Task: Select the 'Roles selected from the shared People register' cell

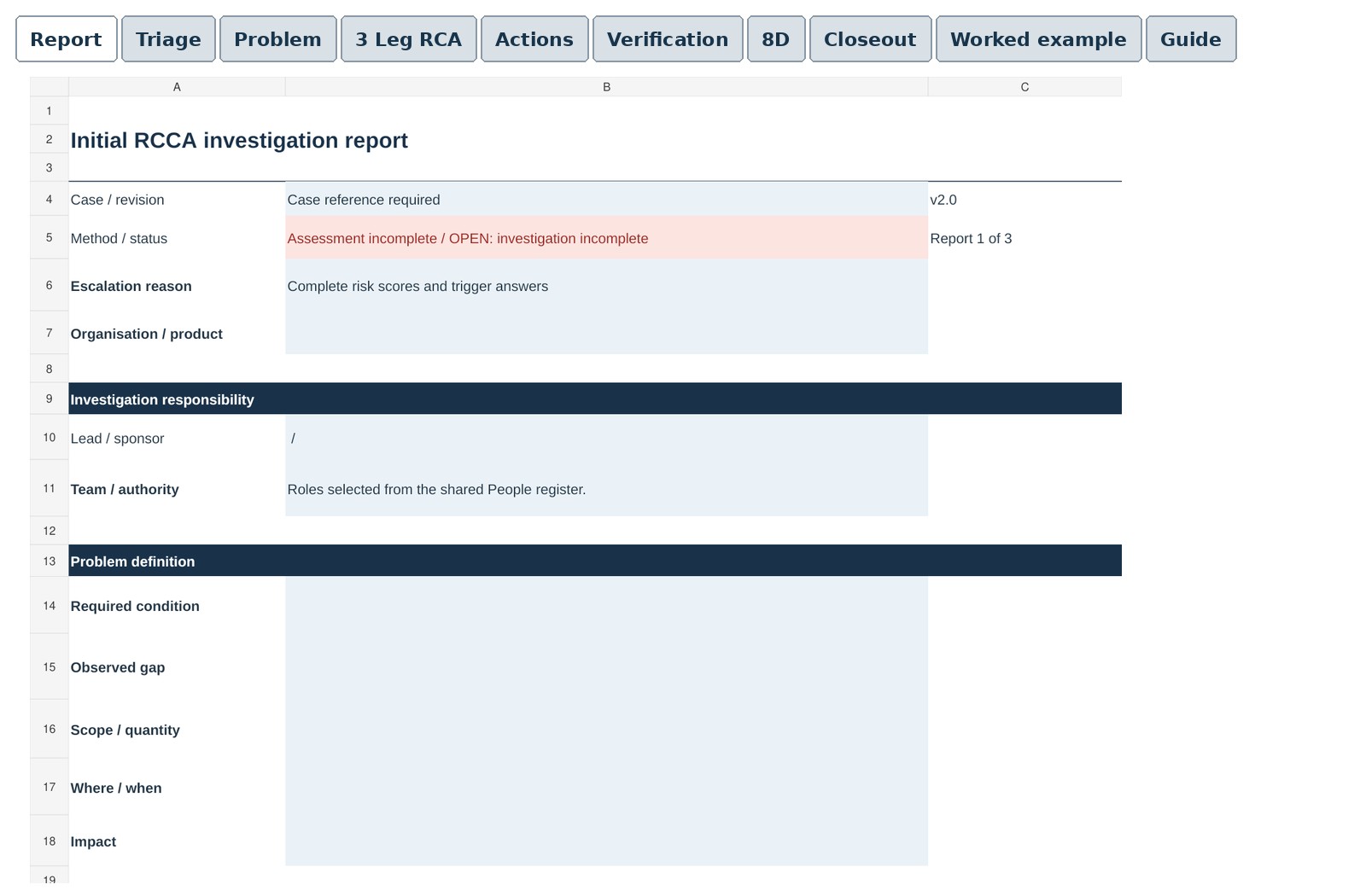Action: click(607, 489)
